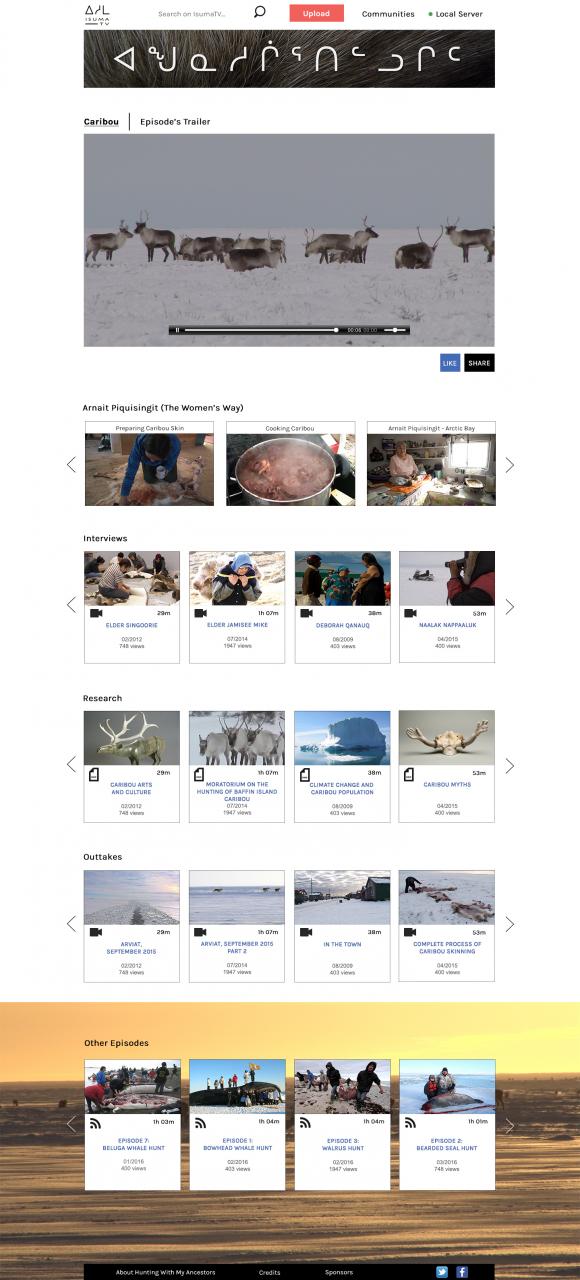Click the feed icon on Episode 7 Beluga Whale Hunt card
The width and height of the screenshot is (580, 1280).
coord(96,1124)
